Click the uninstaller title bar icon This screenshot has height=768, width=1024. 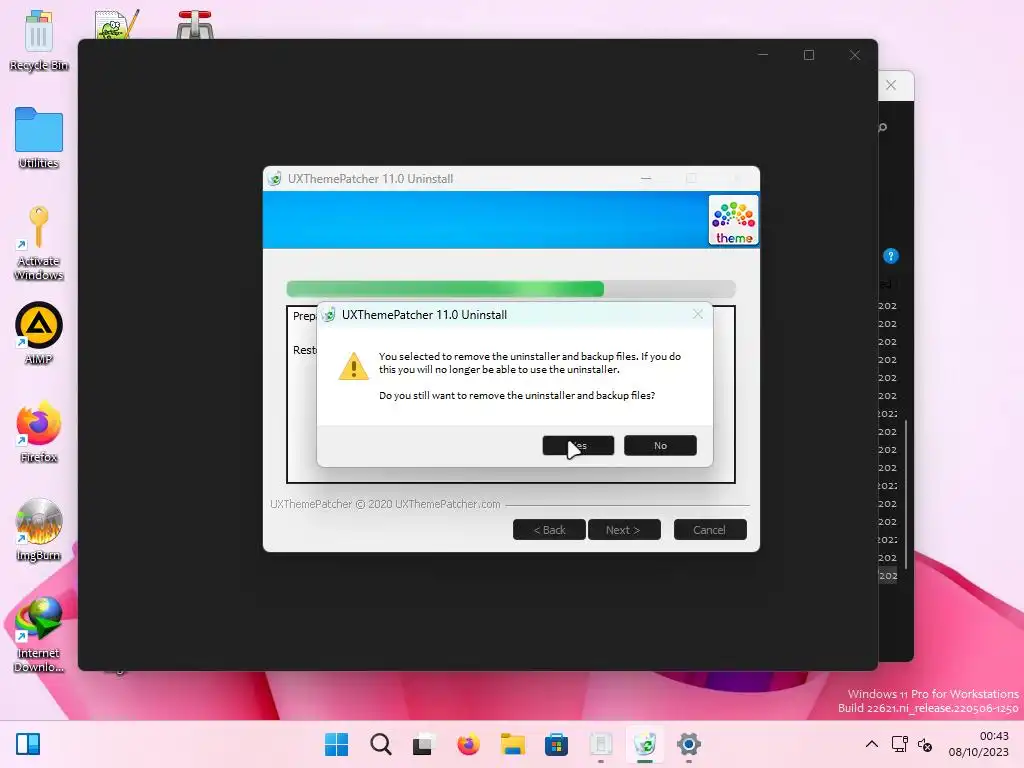[275, 179]
